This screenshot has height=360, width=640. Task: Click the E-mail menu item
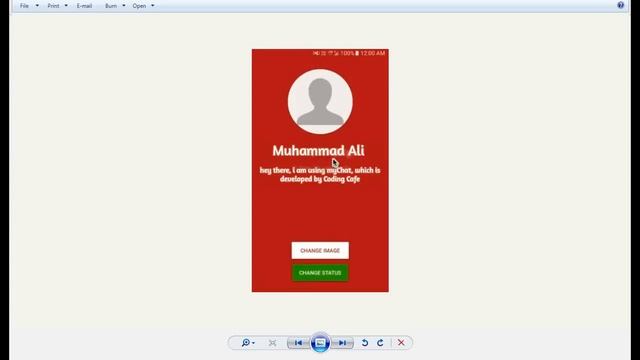[84, 6]
